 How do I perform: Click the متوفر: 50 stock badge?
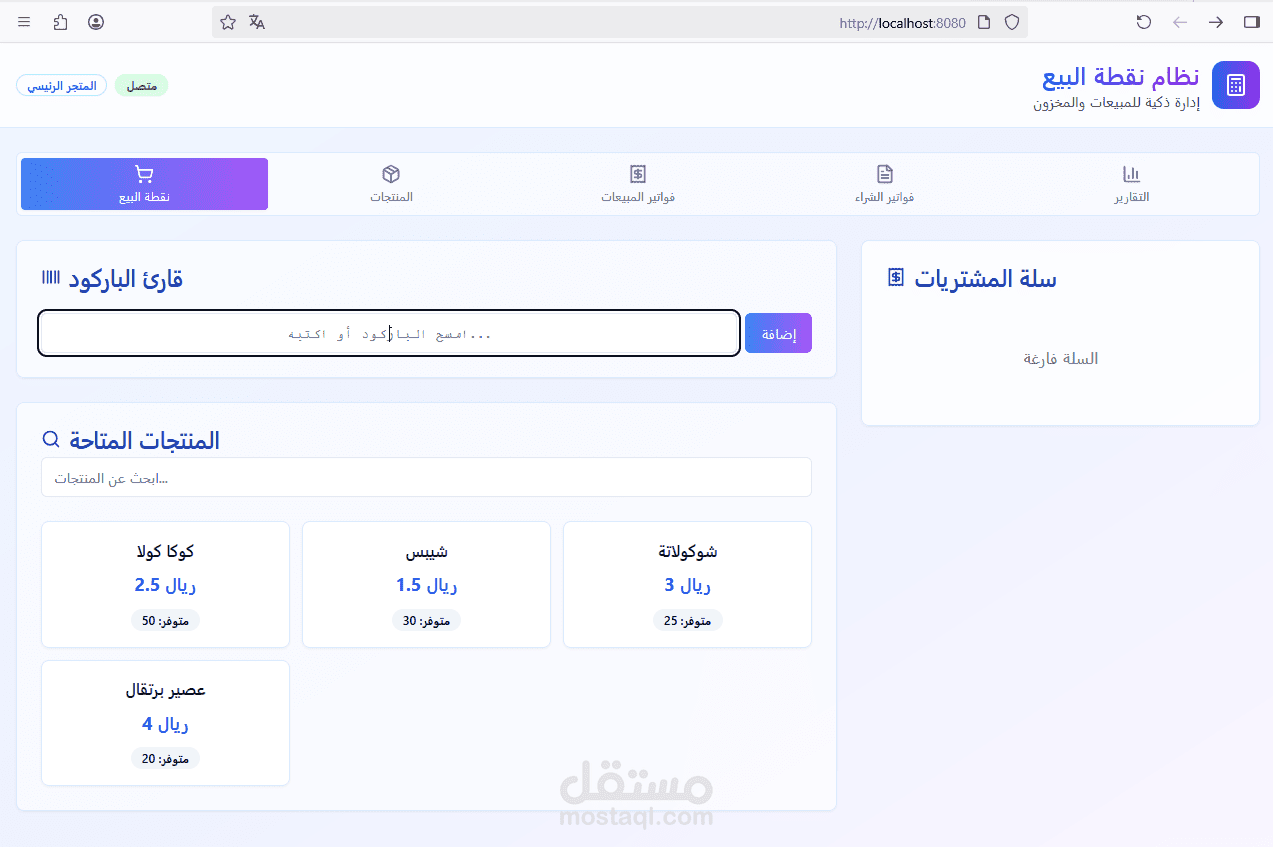pos(165,621)
